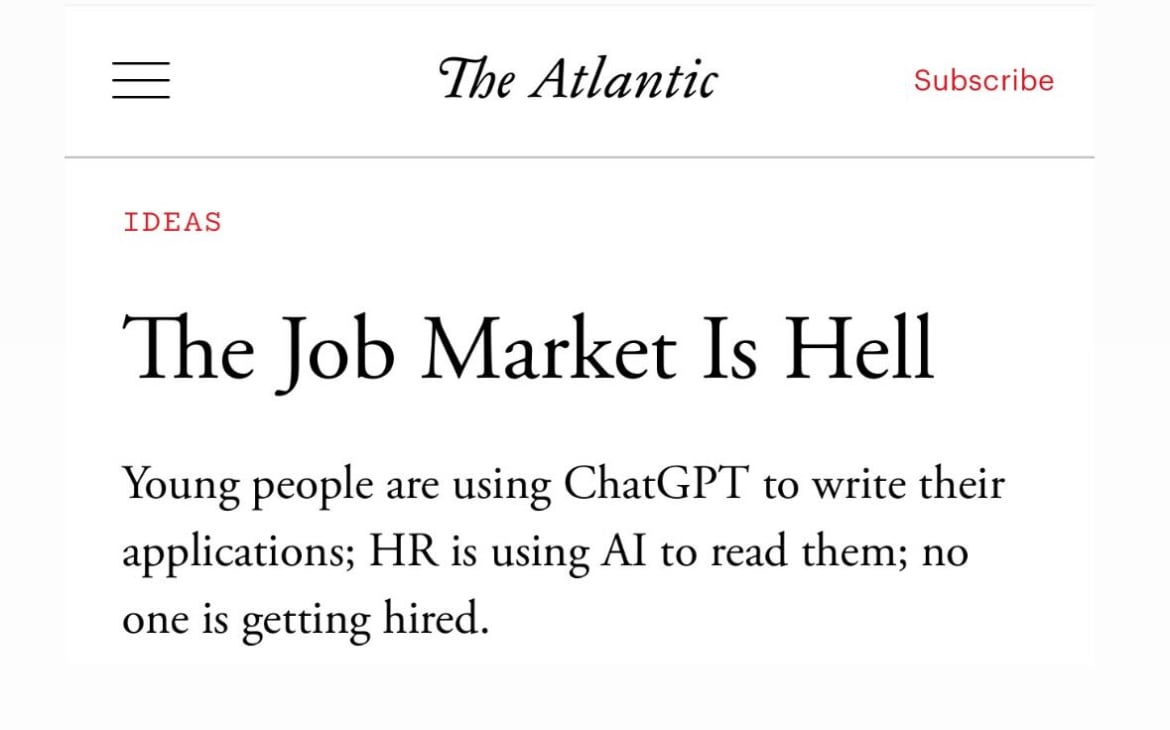Click the word "Young" starting the subheading
This screenshot has height=730, width=1170.
tap(181, 487)
